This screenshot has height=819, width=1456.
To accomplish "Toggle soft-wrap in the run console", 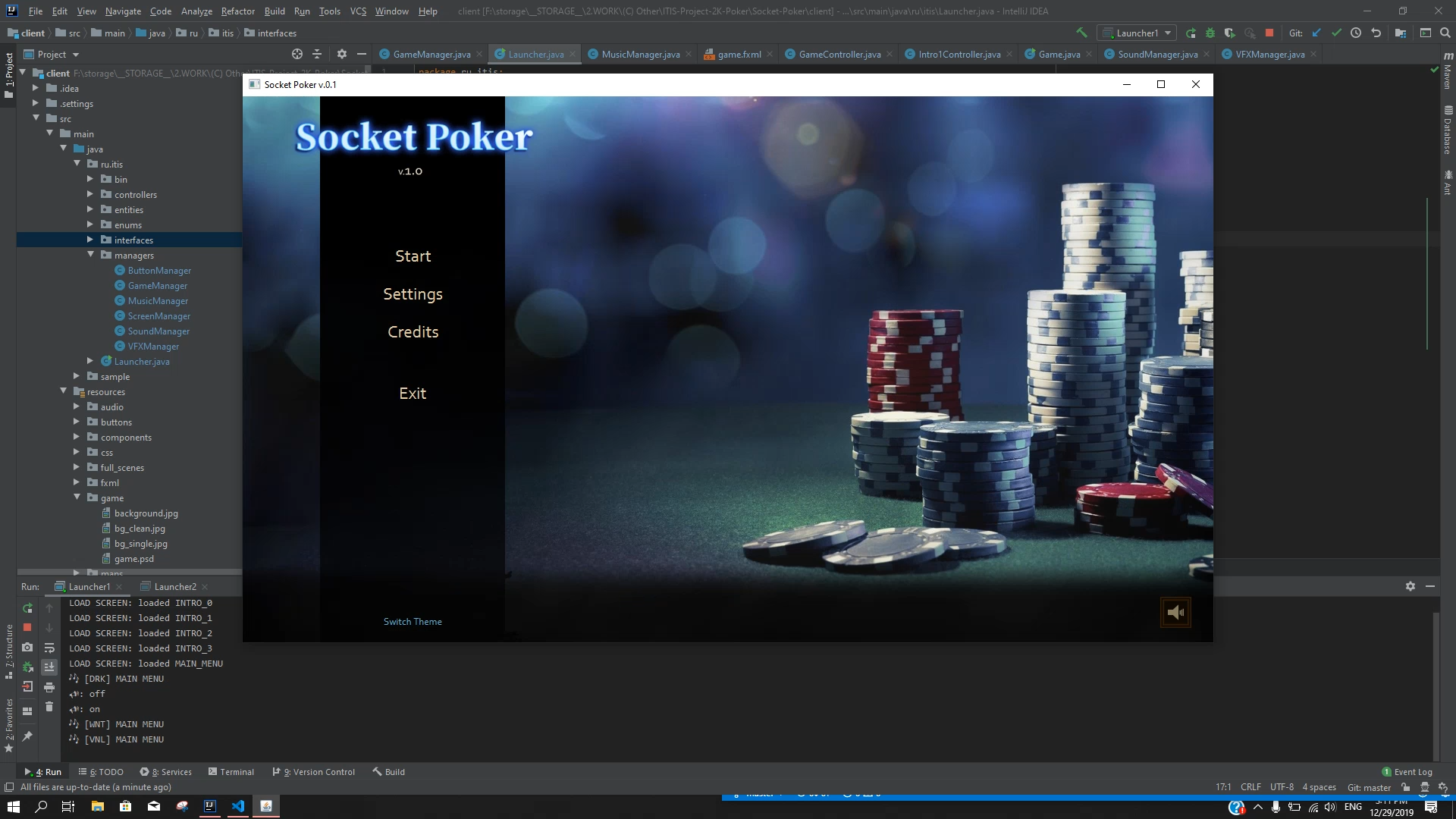I will tap(49, 648).
